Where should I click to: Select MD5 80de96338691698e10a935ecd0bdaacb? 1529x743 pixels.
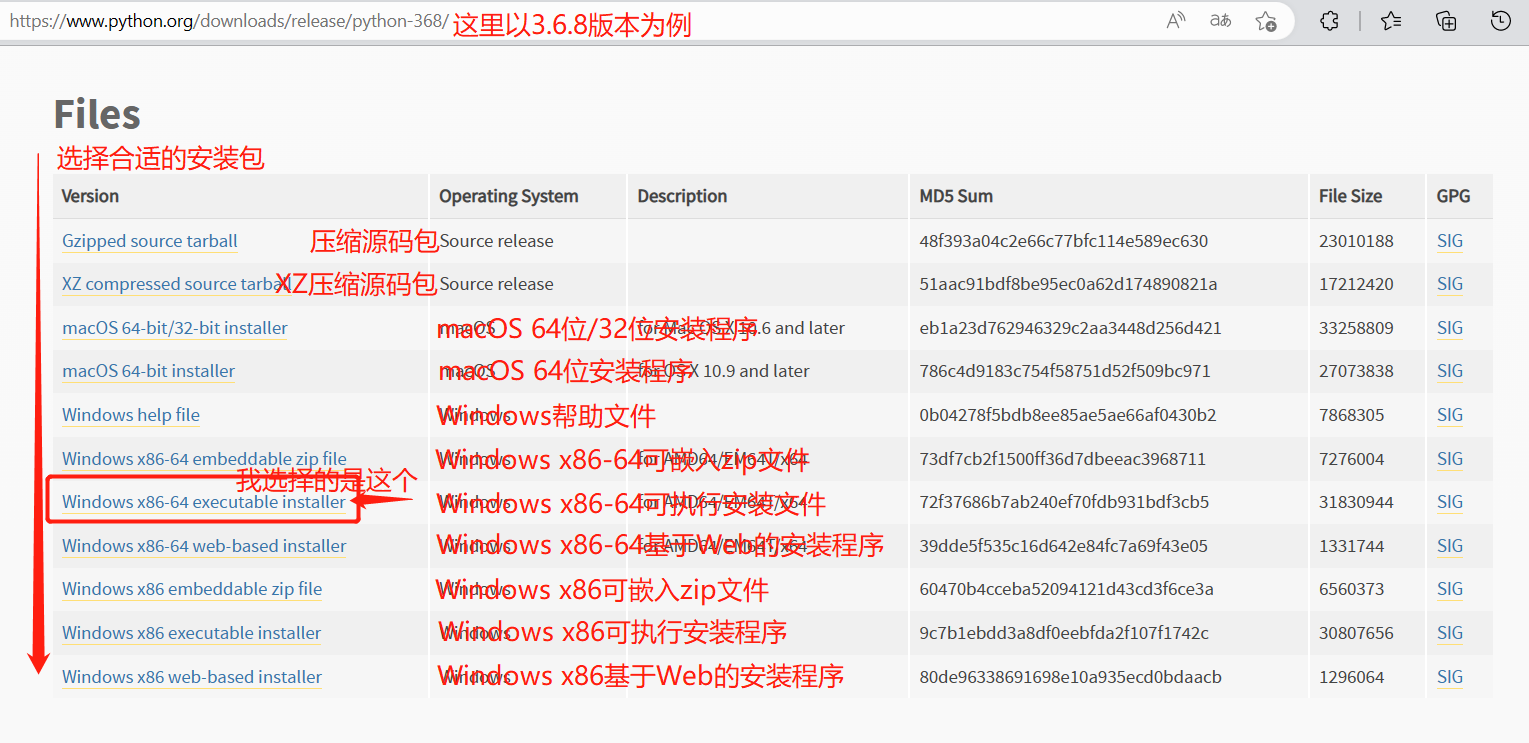[1071, 677]
